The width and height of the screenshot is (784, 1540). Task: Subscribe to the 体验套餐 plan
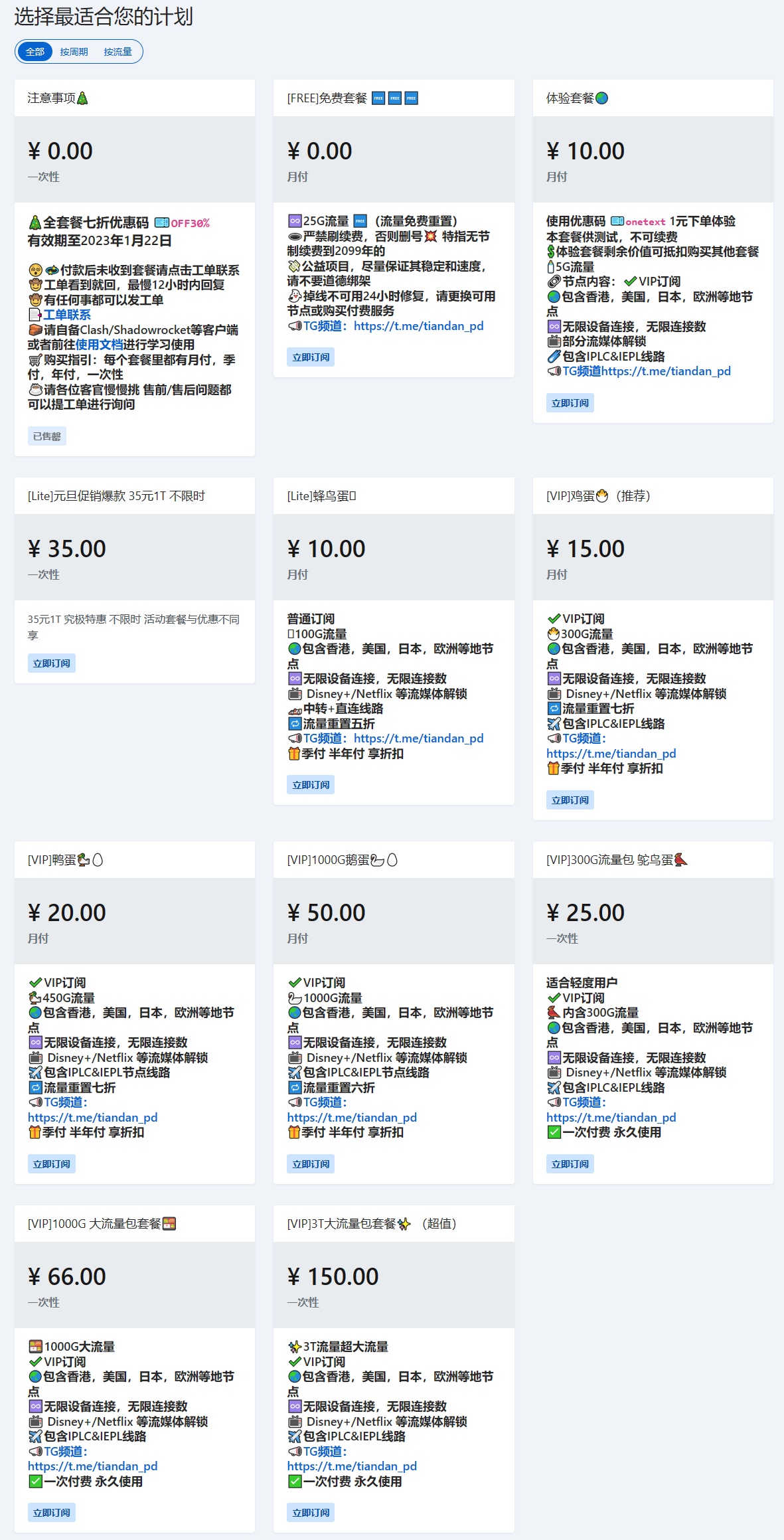coord(570,403)
